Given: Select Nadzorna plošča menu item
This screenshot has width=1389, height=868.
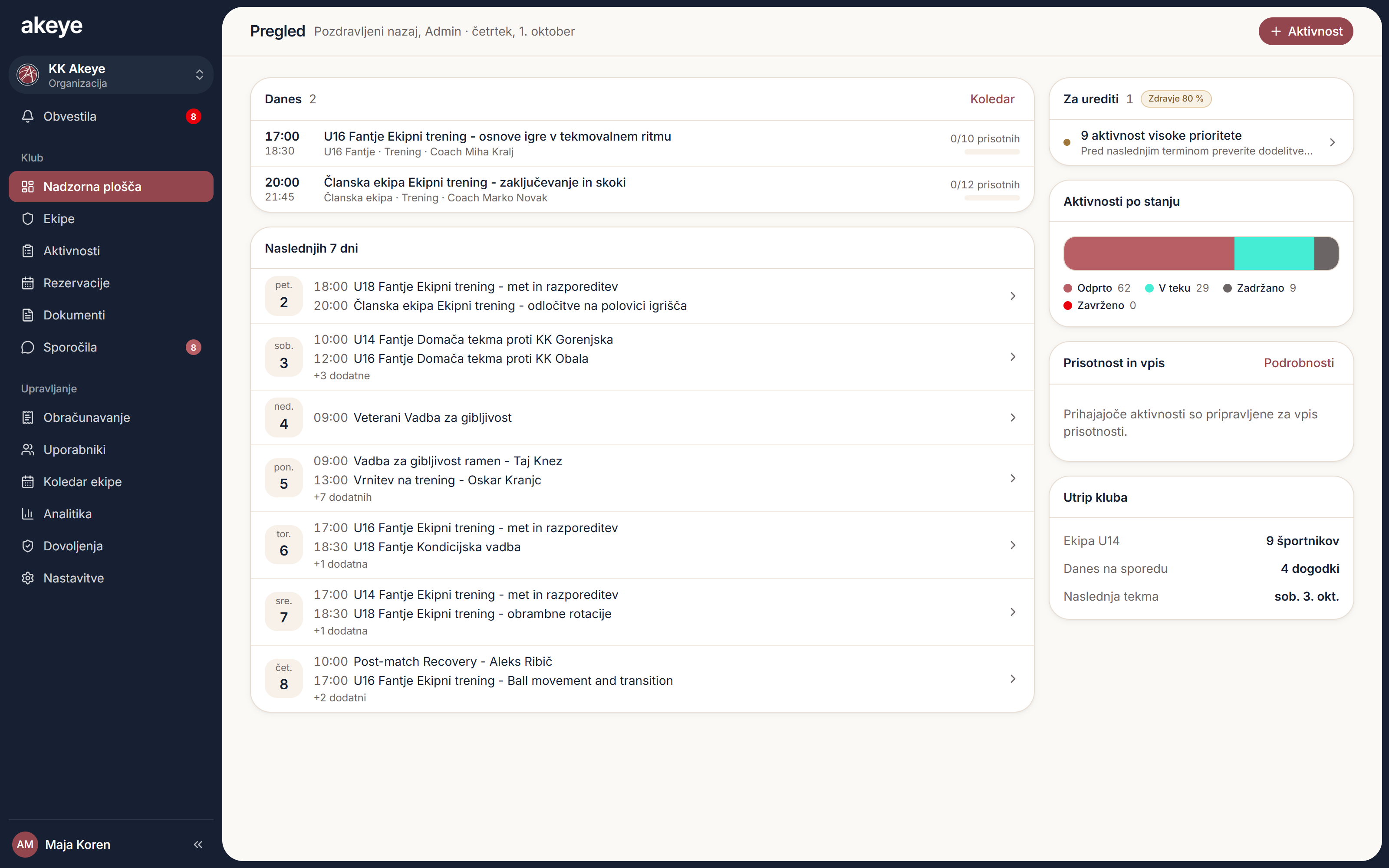Looking at the screenshot, I should tap(111, 187).
